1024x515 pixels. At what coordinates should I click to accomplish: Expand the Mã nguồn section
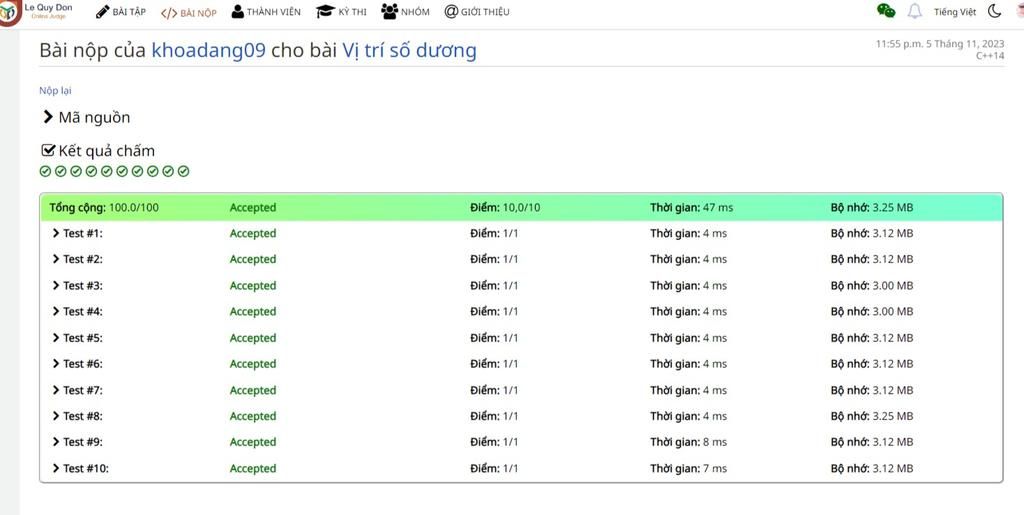coord(86,117)
